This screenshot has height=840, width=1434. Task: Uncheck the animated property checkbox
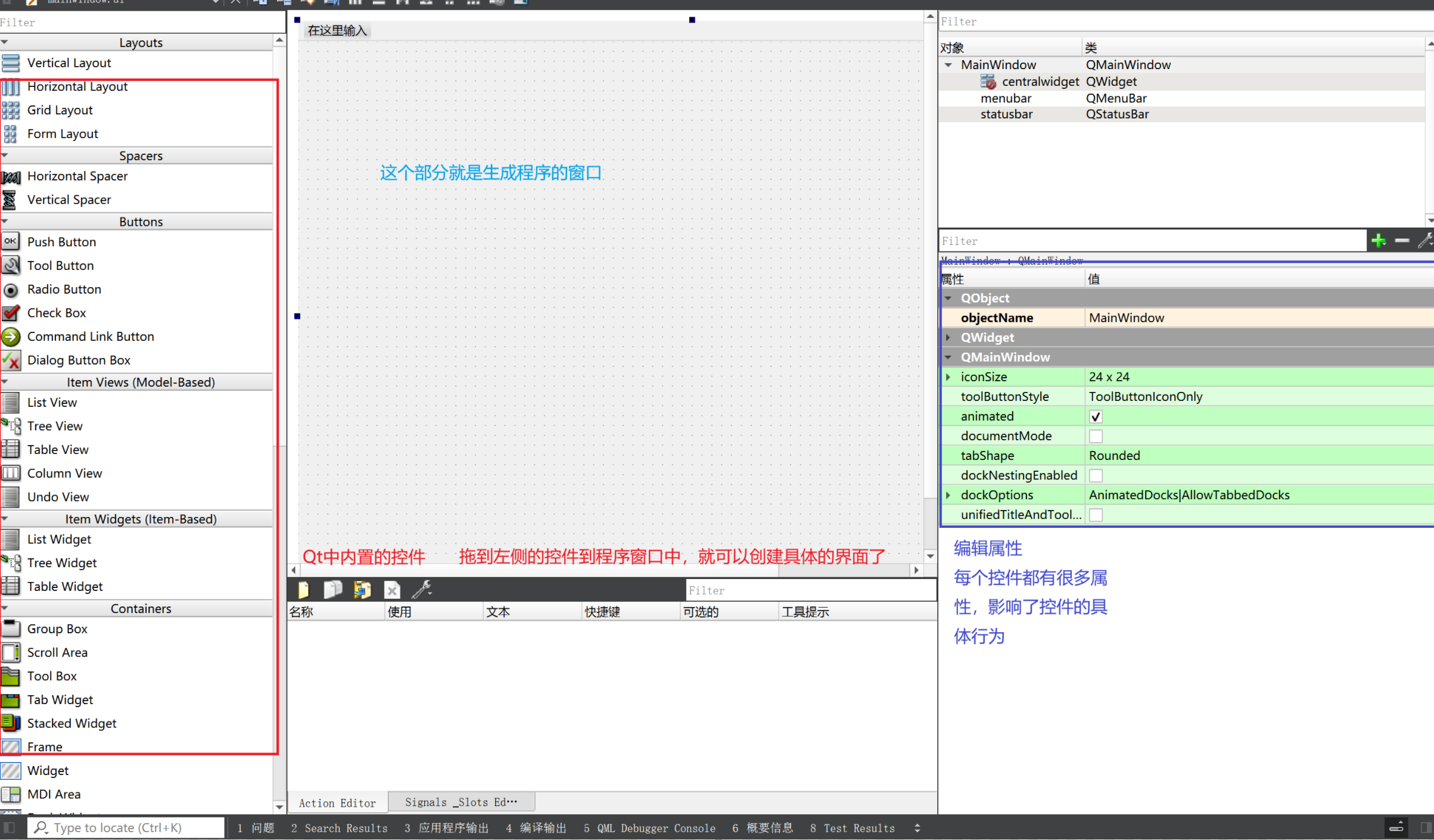[1096, 416]
